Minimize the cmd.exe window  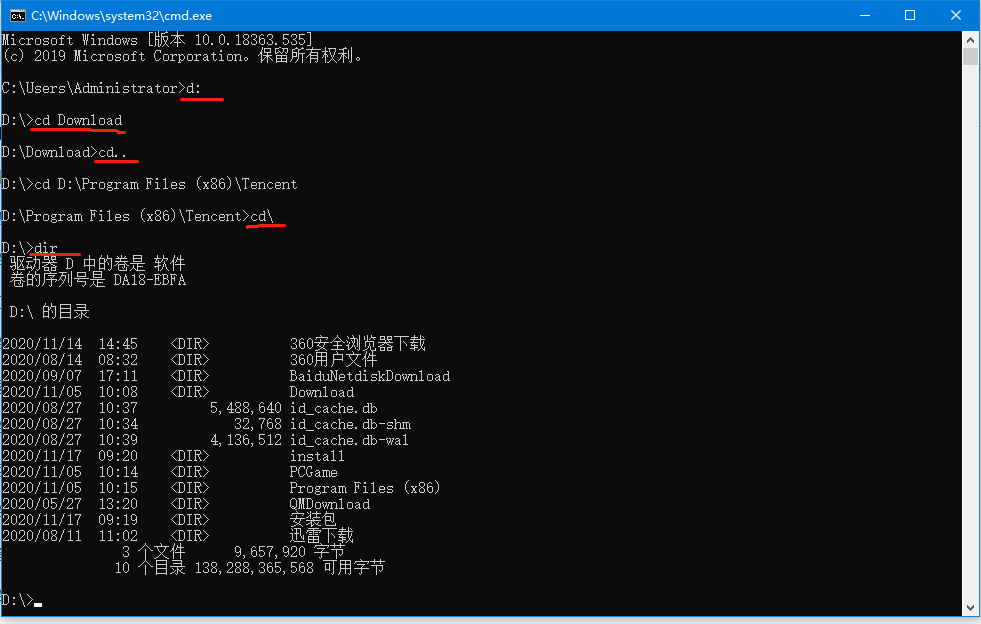tap(865, 15)
